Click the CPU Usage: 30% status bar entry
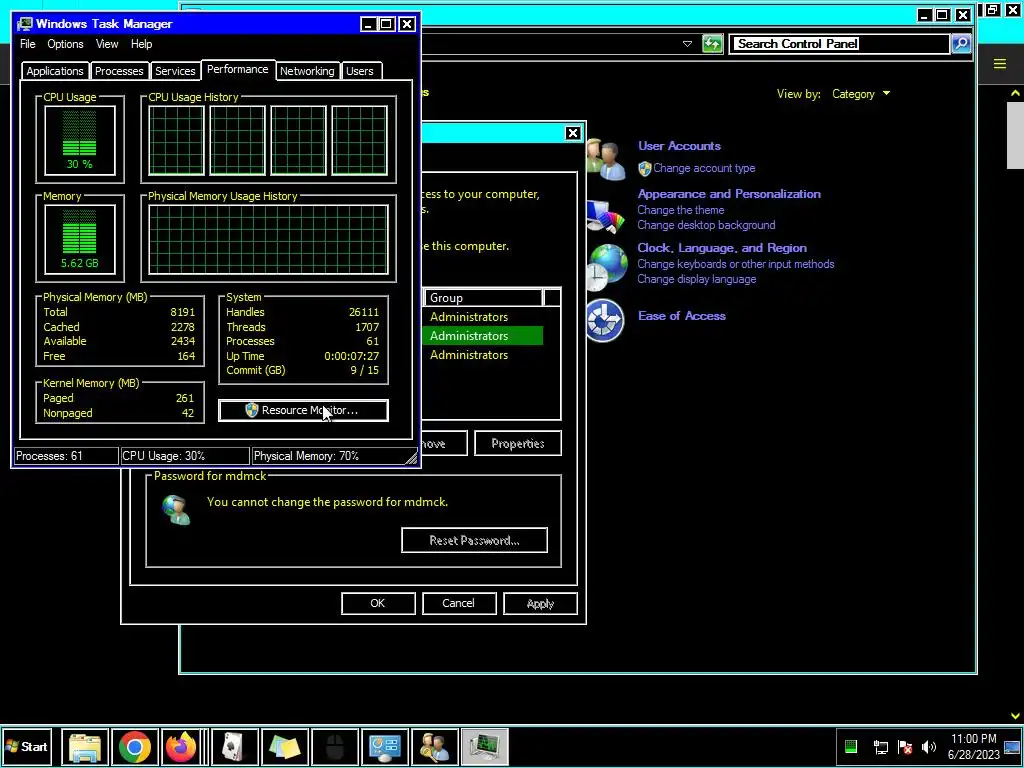The image size is (1024, 768). coord(185,456)
